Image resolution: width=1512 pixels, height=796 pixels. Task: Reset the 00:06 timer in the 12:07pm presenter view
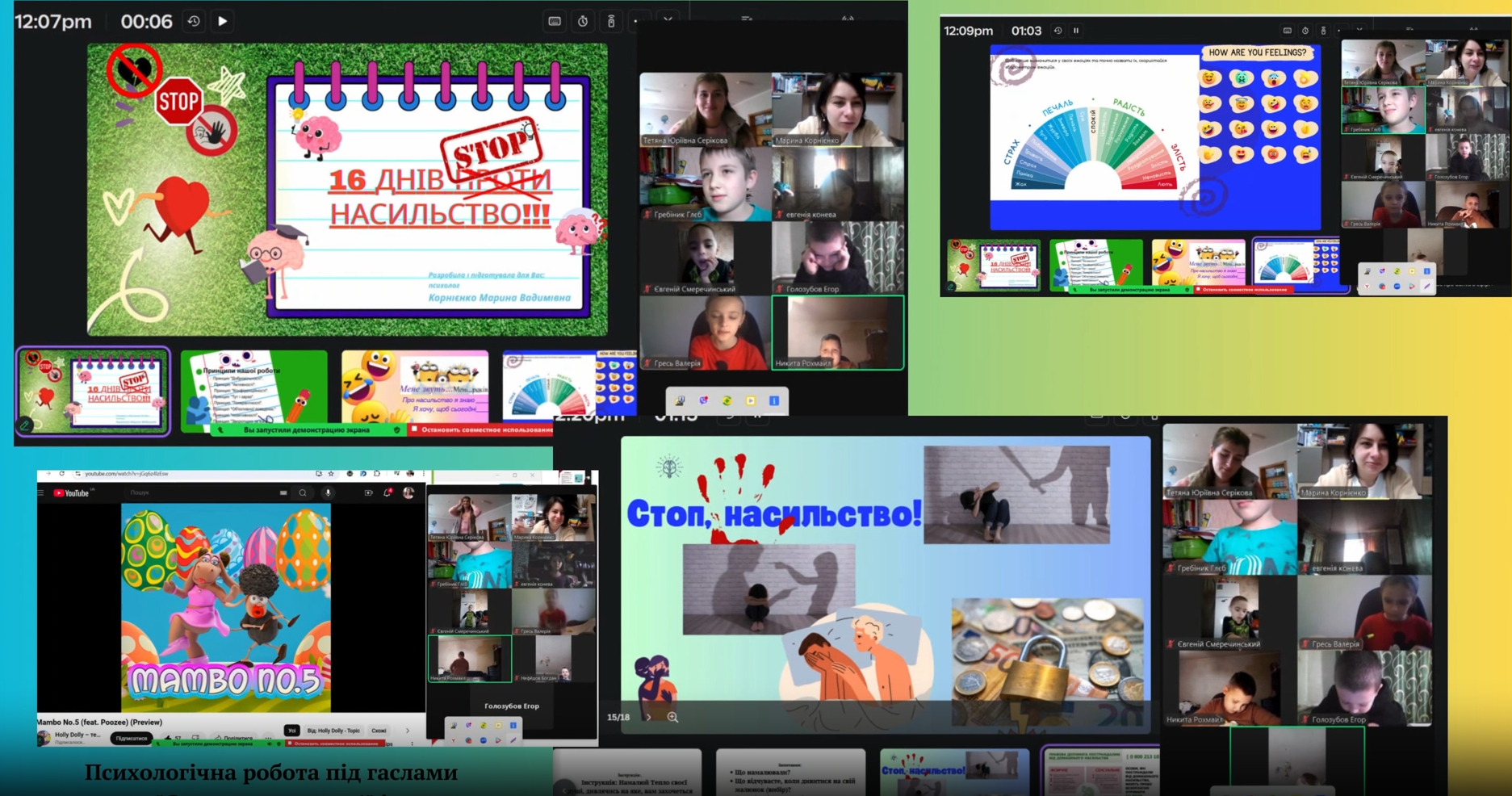[x=194, y=21]
